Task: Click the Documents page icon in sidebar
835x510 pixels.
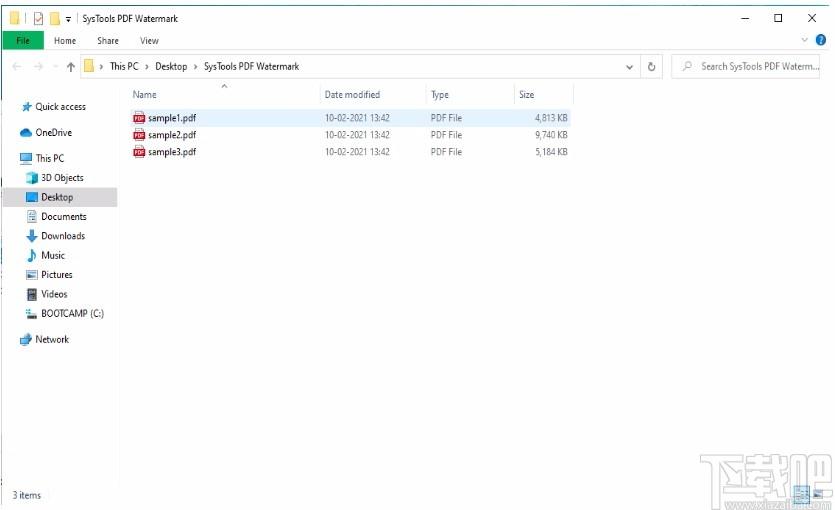Action: click(32, 217)
